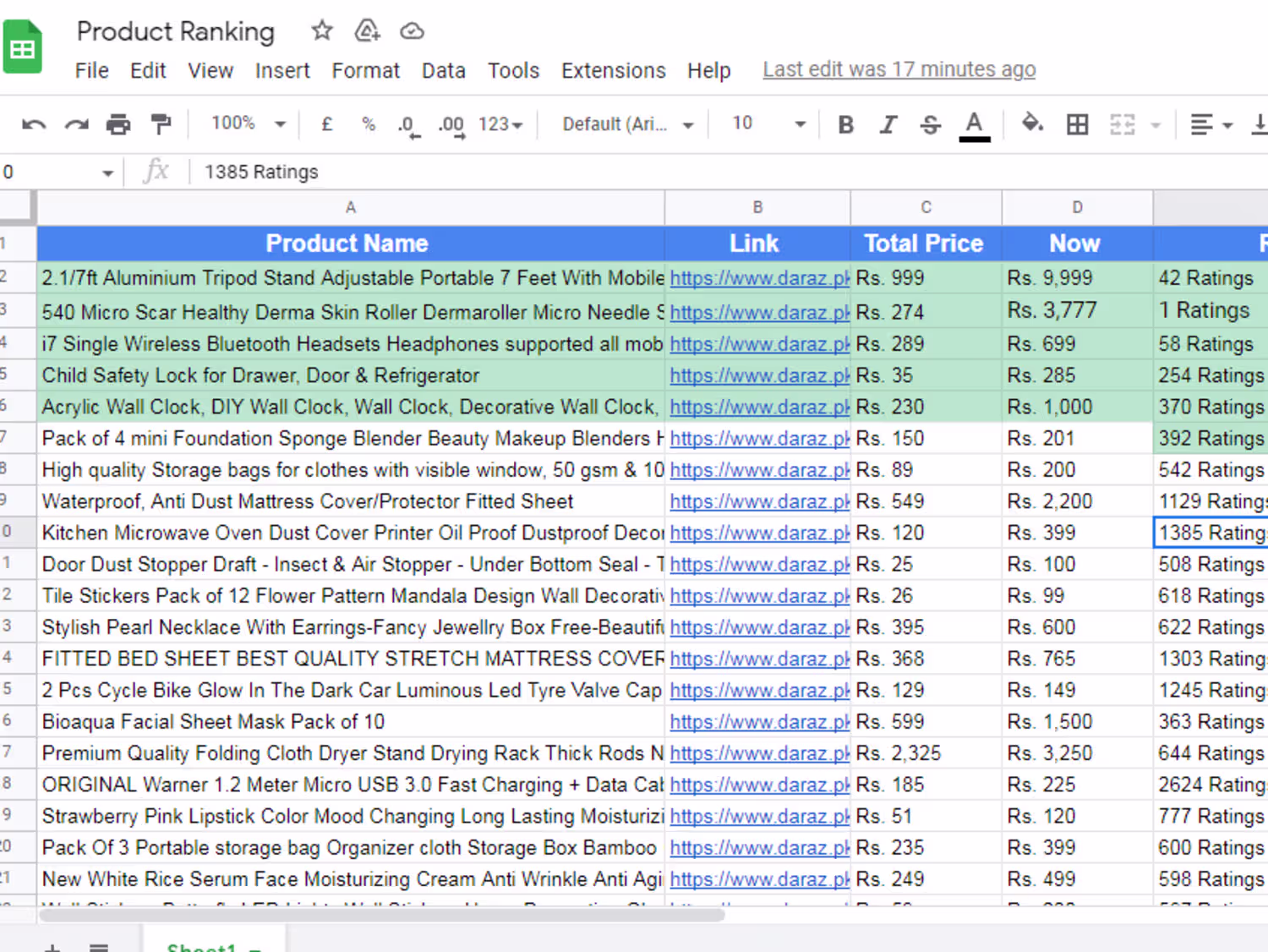The height and width of the screenshot is (952, 1268).
Task: Click the cloud document status icon
Action: pos(412,31)
